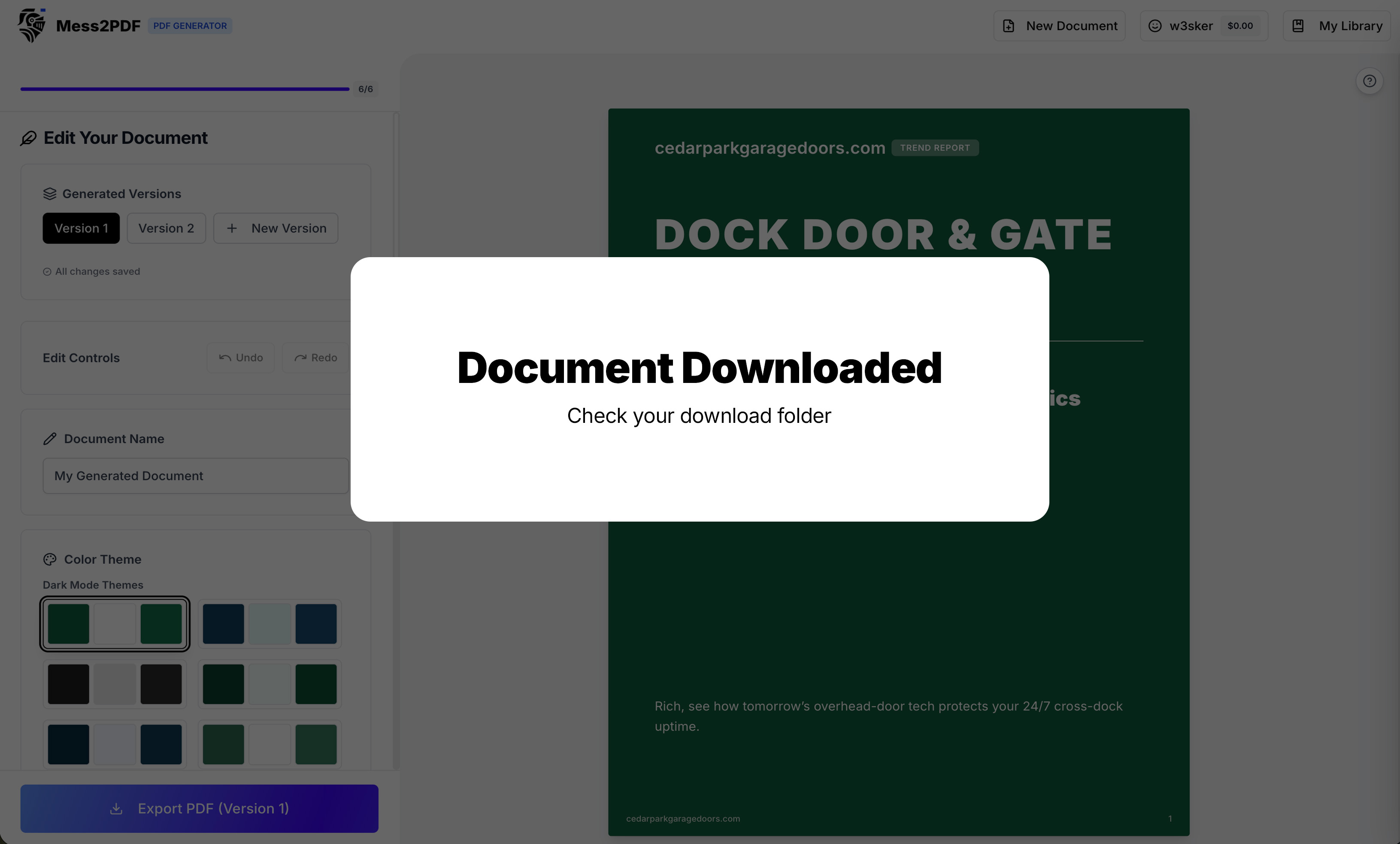Select the black dark mode theme
1400x844 pixels.
(115, 684)
